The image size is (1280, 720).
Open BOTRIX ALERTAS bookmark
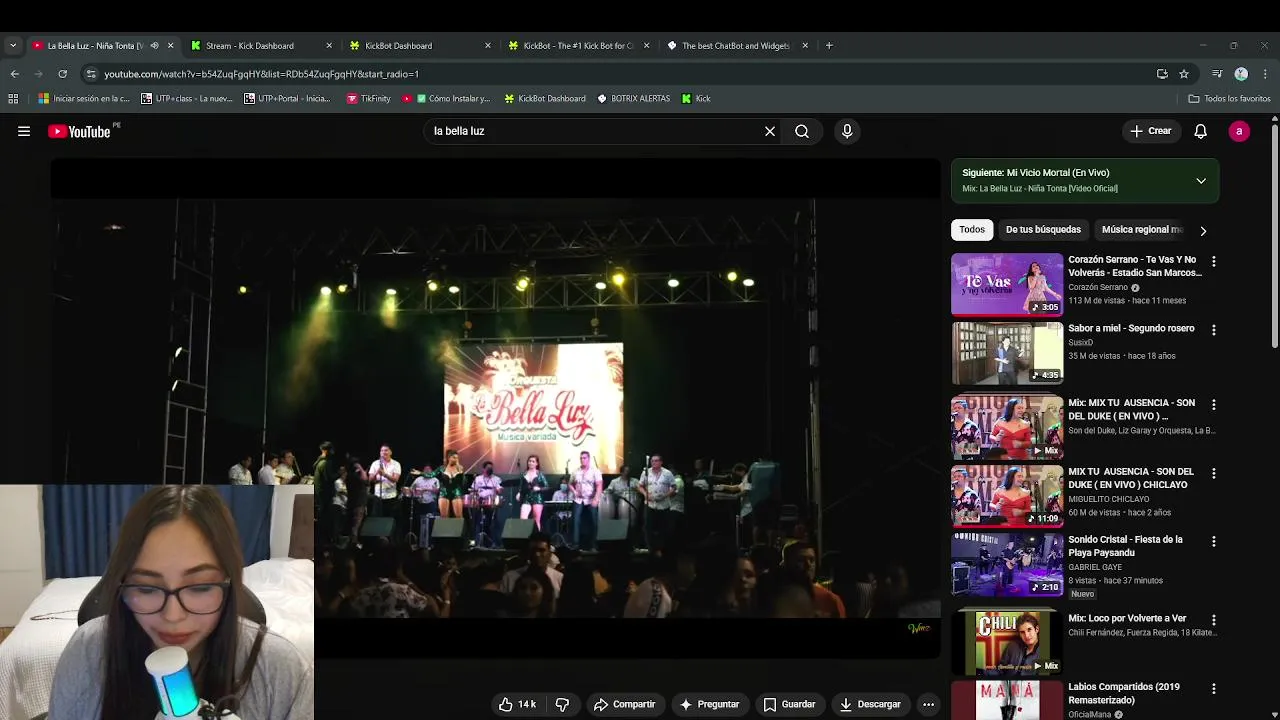(633, 98)
